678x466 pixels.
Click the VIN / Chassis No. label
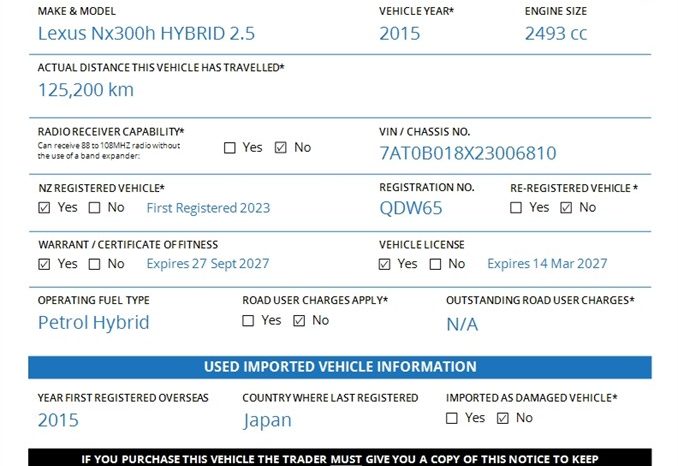[x=425, y=131]
